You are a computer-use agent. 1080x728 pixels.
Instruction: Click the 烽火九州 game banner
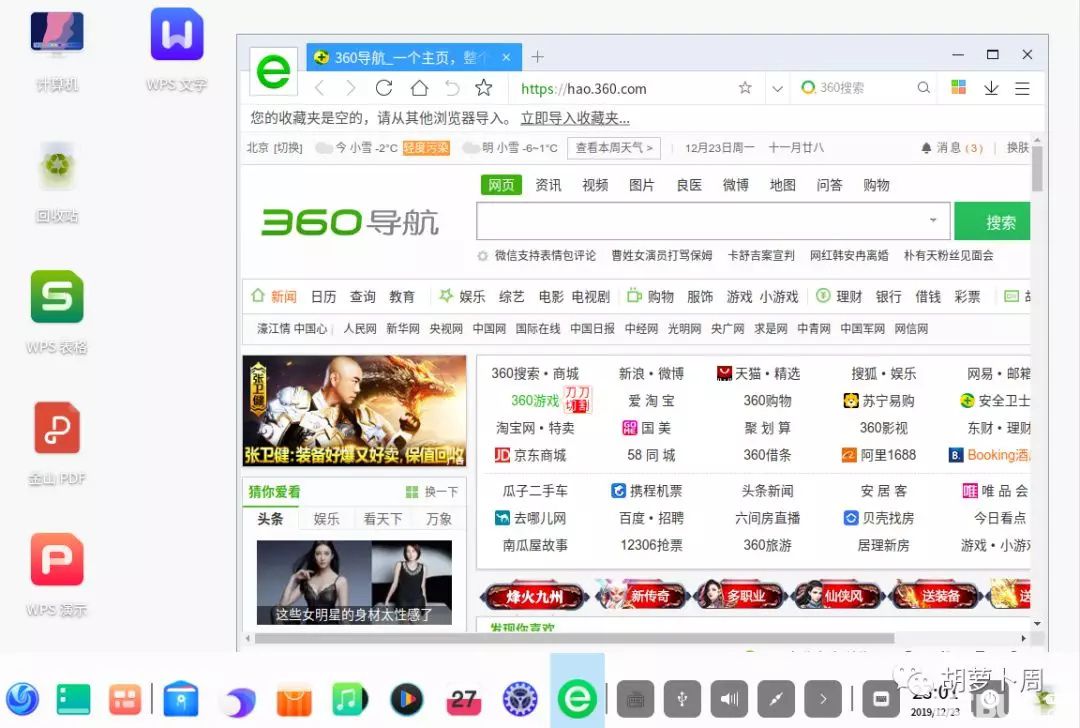point(534,596)
